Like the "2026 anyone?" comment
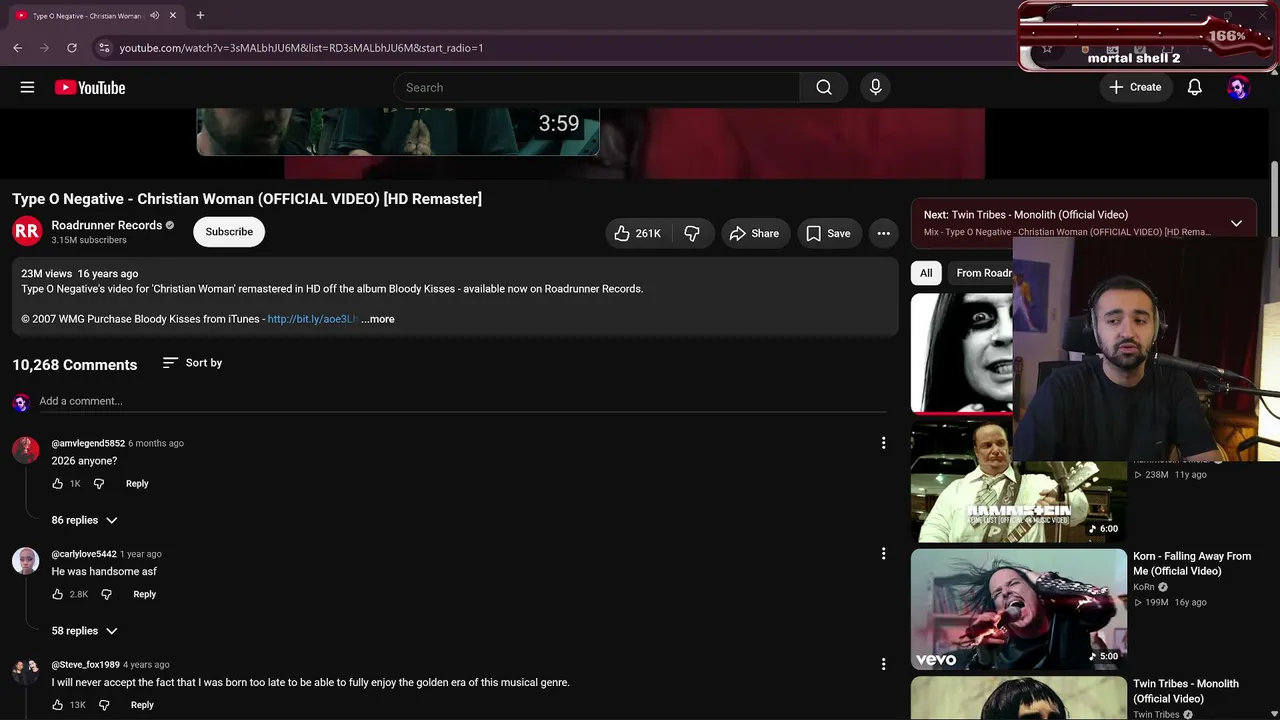 58,484
